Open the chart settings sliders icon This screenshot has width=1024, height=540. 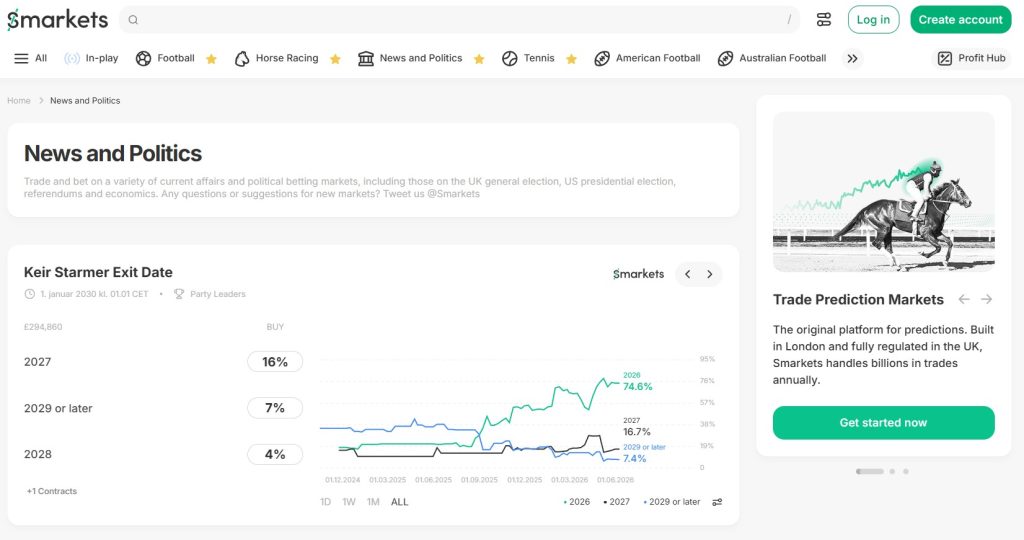[x=717, y=502]
